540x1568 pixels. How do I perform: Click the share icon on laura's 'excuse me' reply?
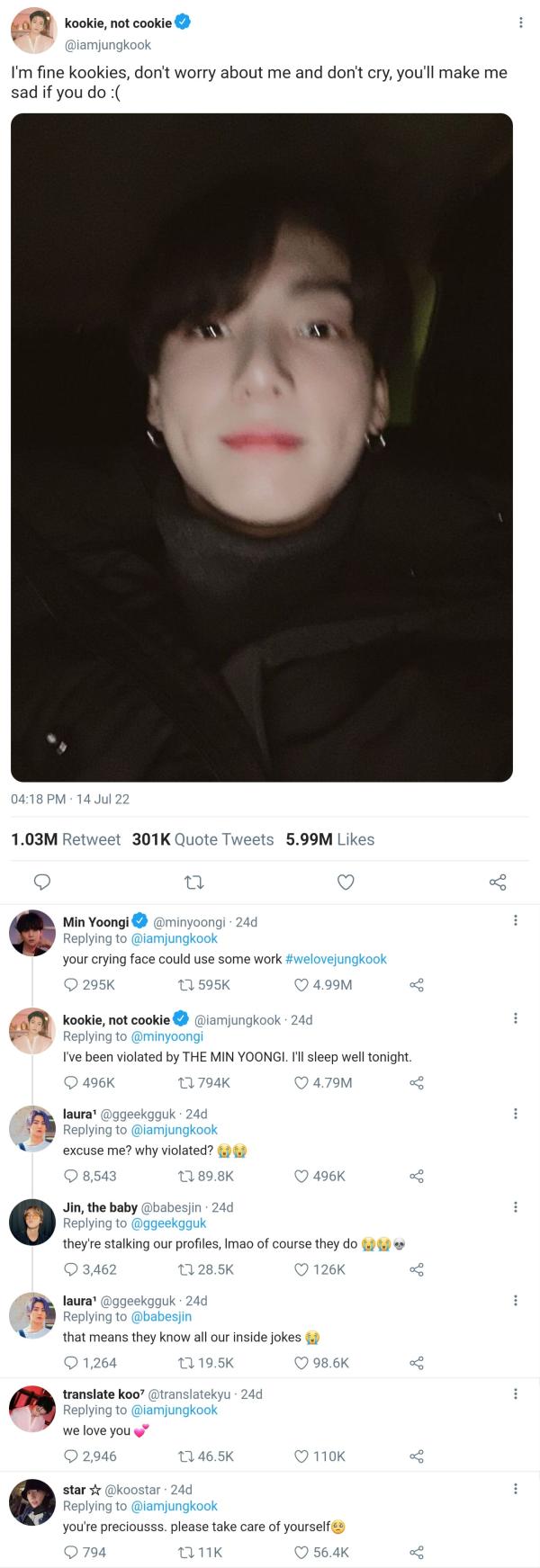point(416,1177)
